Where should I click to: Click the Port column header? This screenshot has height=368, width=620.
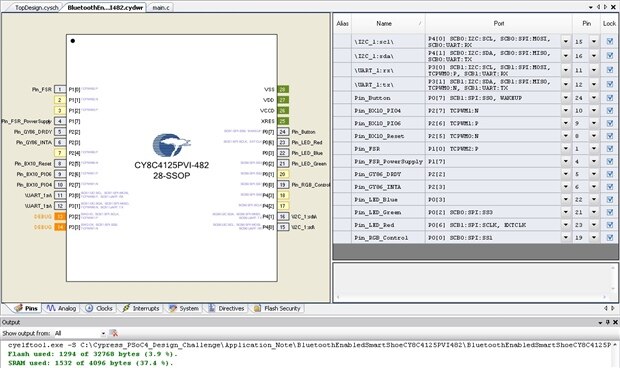coord(499,23)
